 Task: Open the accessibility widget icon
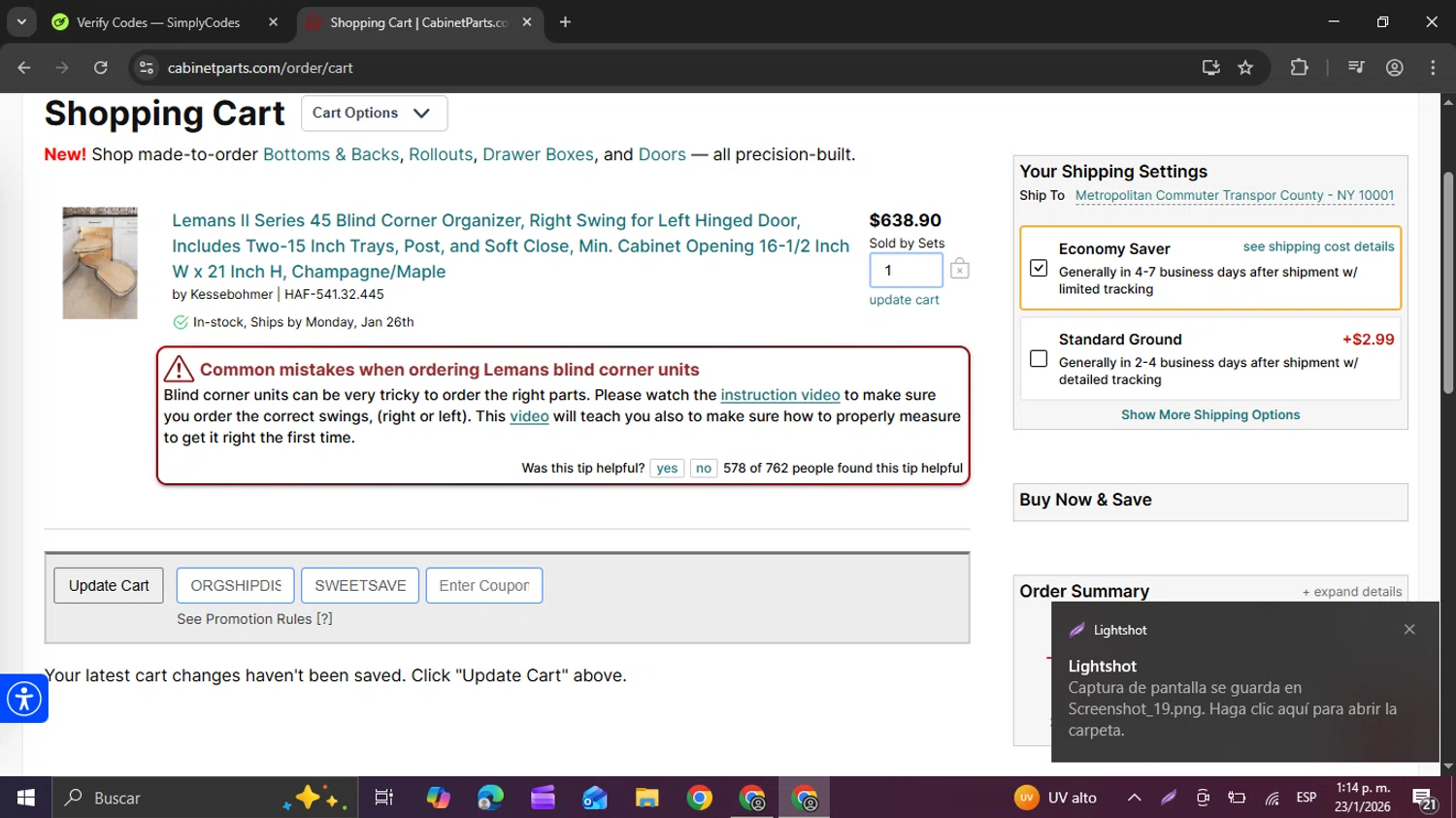coord(24,699)
